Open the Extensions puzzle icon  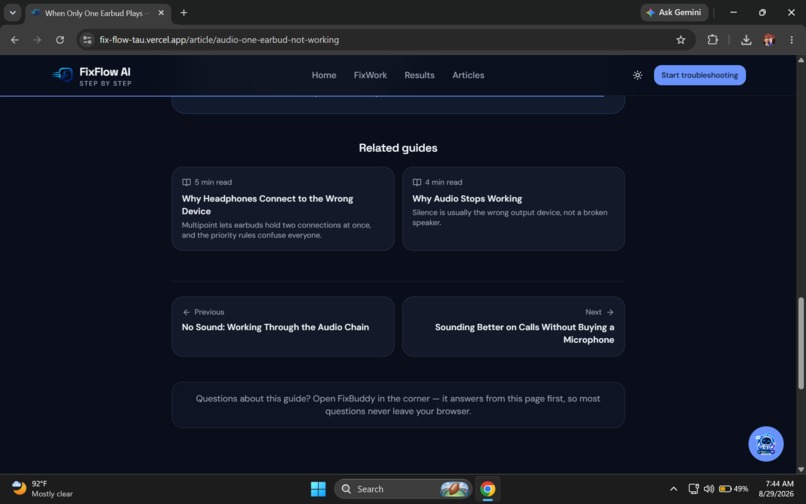tap(712, 40)
